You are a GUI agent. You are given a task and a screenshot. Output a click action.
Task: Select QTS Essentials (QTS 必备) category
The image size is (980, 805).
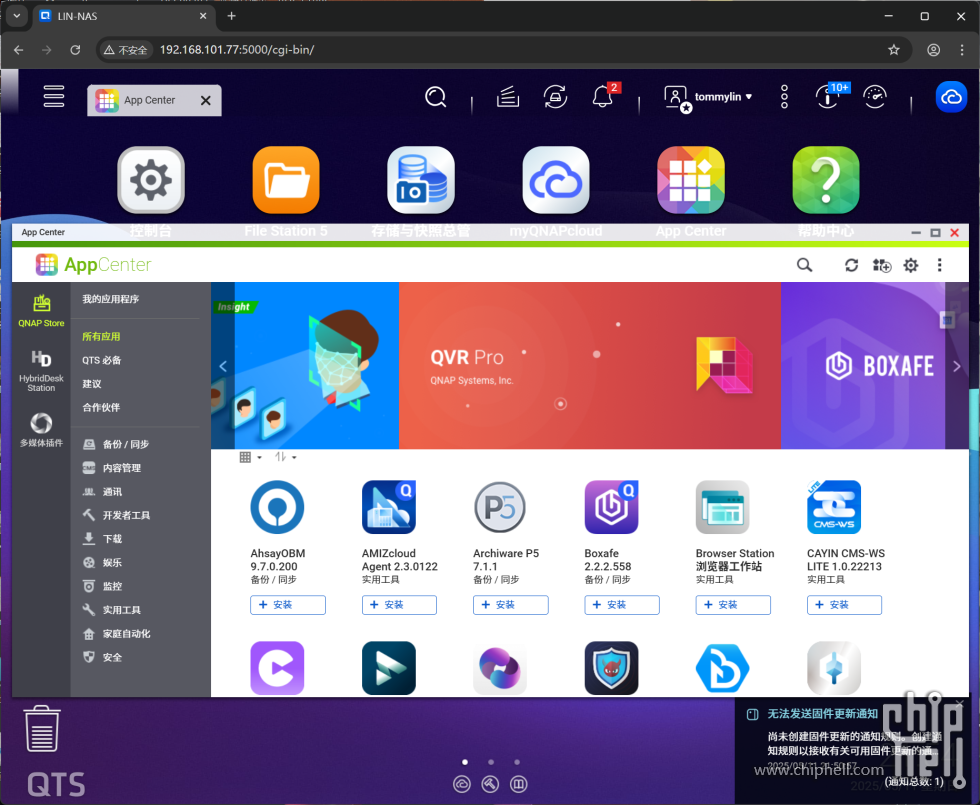tap(102, 360)
